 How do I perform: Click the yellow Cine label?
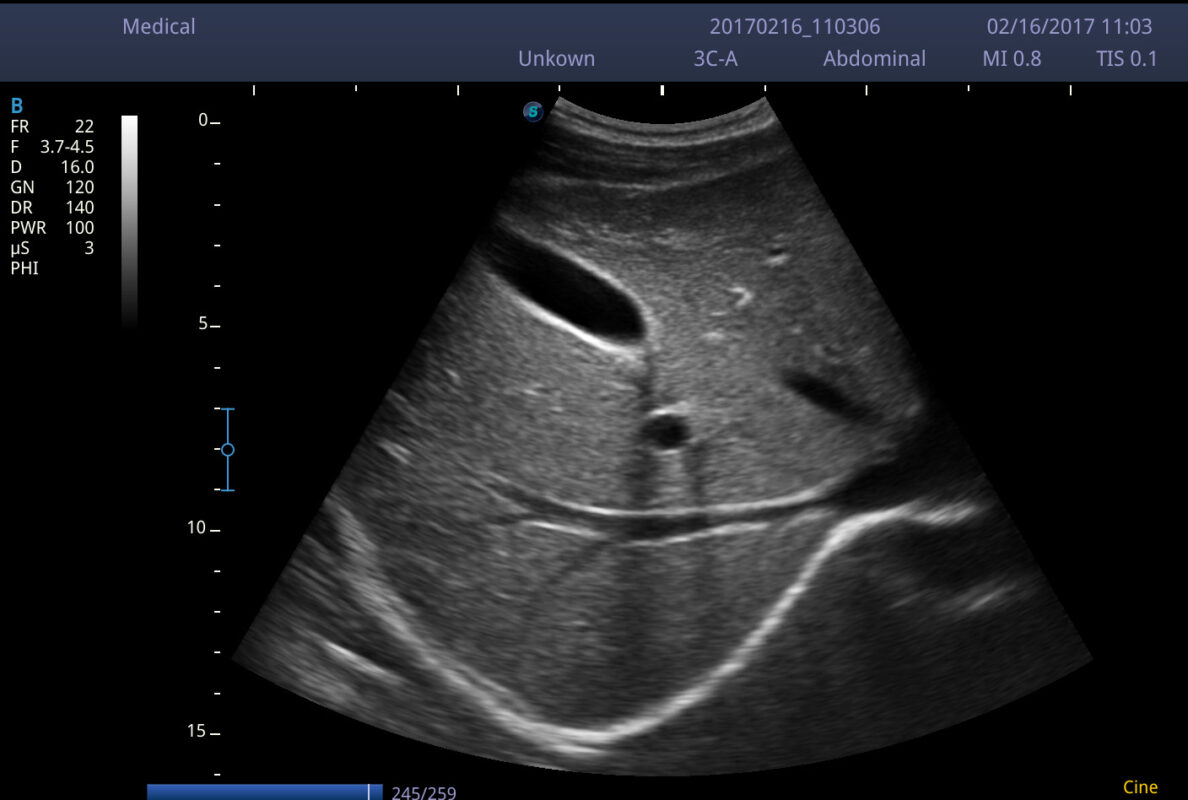click(1140, 788)
